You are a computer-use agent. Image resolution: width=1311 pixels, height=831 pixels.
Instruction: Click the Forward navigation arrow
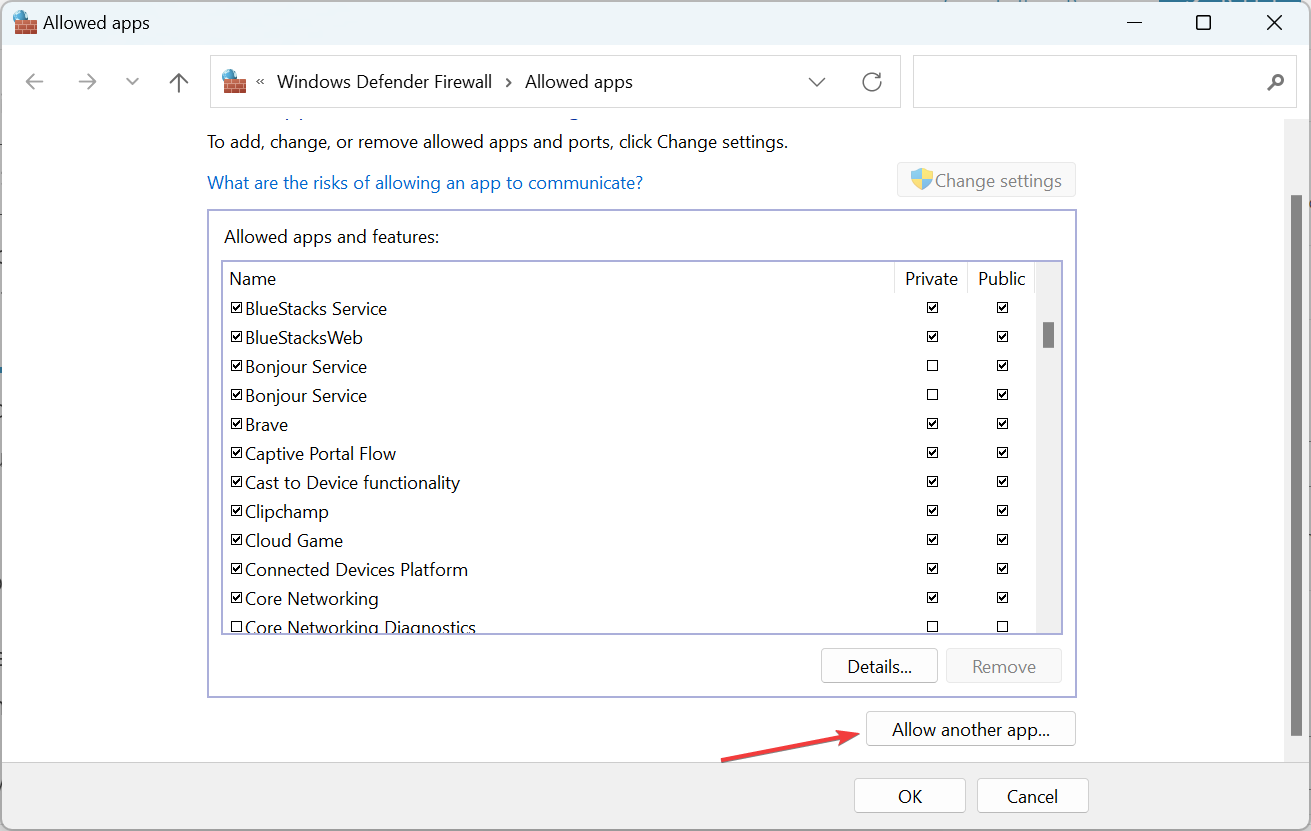click(x=87, y=82)
